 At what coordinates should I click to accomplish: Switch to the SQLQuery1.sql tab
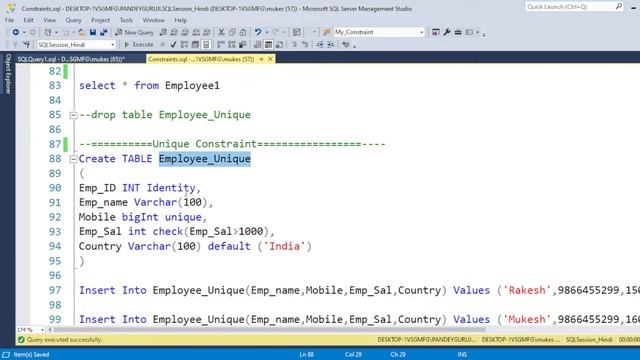point(71,59)
